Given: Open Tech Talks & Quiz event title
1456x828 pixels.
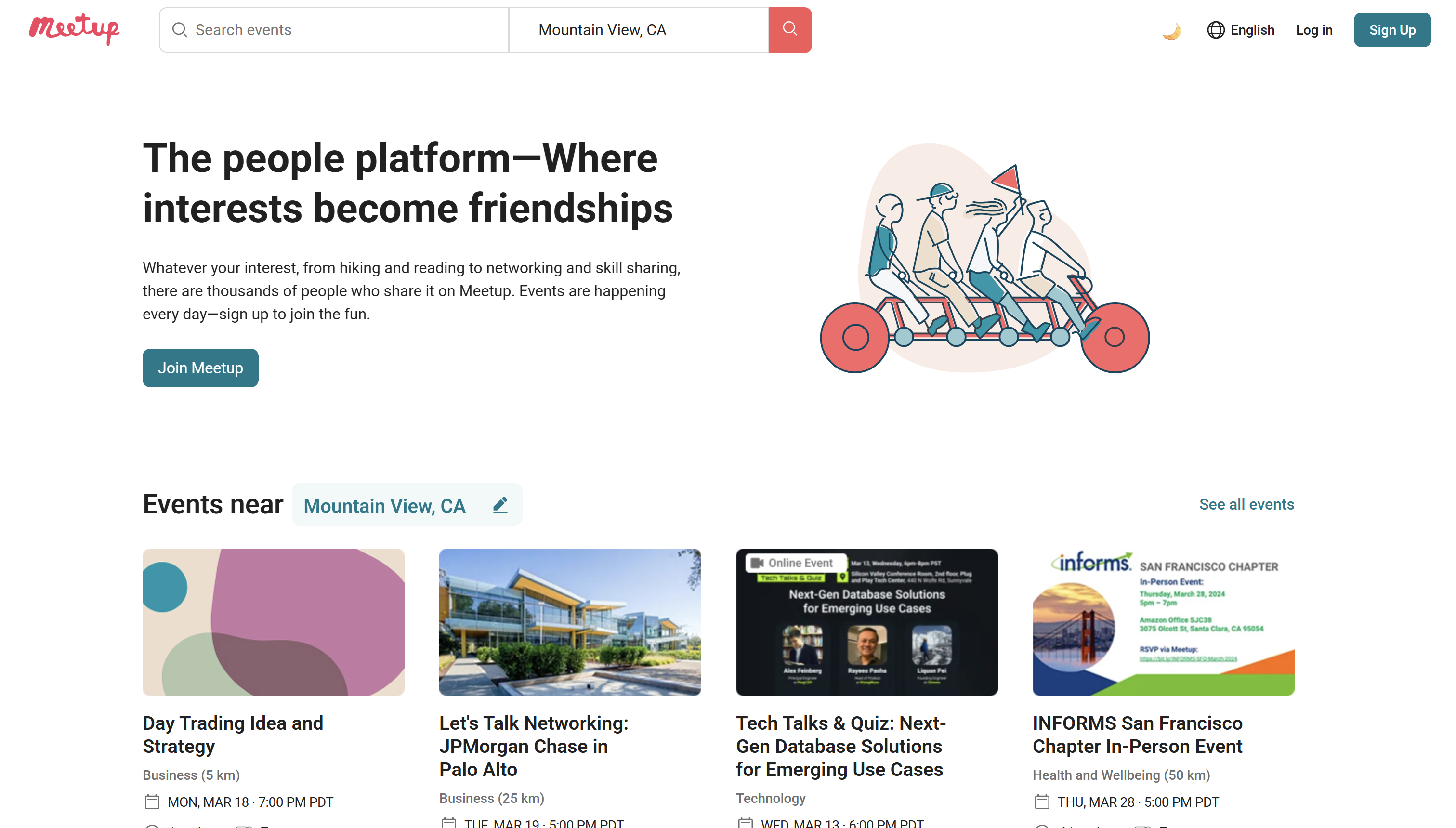Looking at the screenshot, I should 841,746.
